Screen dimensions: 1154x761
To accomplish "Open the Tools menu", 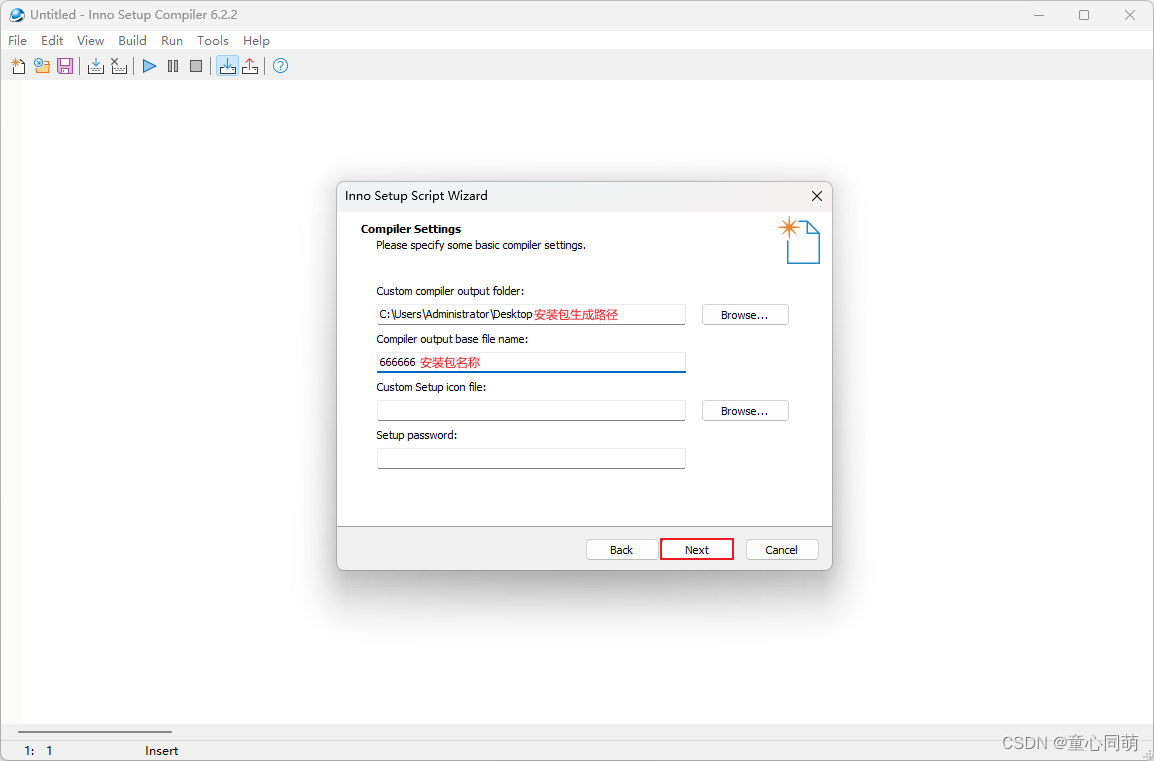I will pyautogui.click(x=213, y=40).
